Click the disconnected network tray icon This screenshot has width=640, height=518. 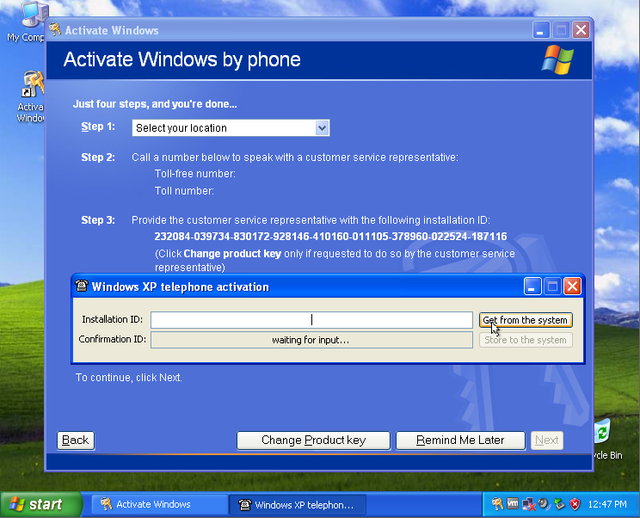(528, 505)
